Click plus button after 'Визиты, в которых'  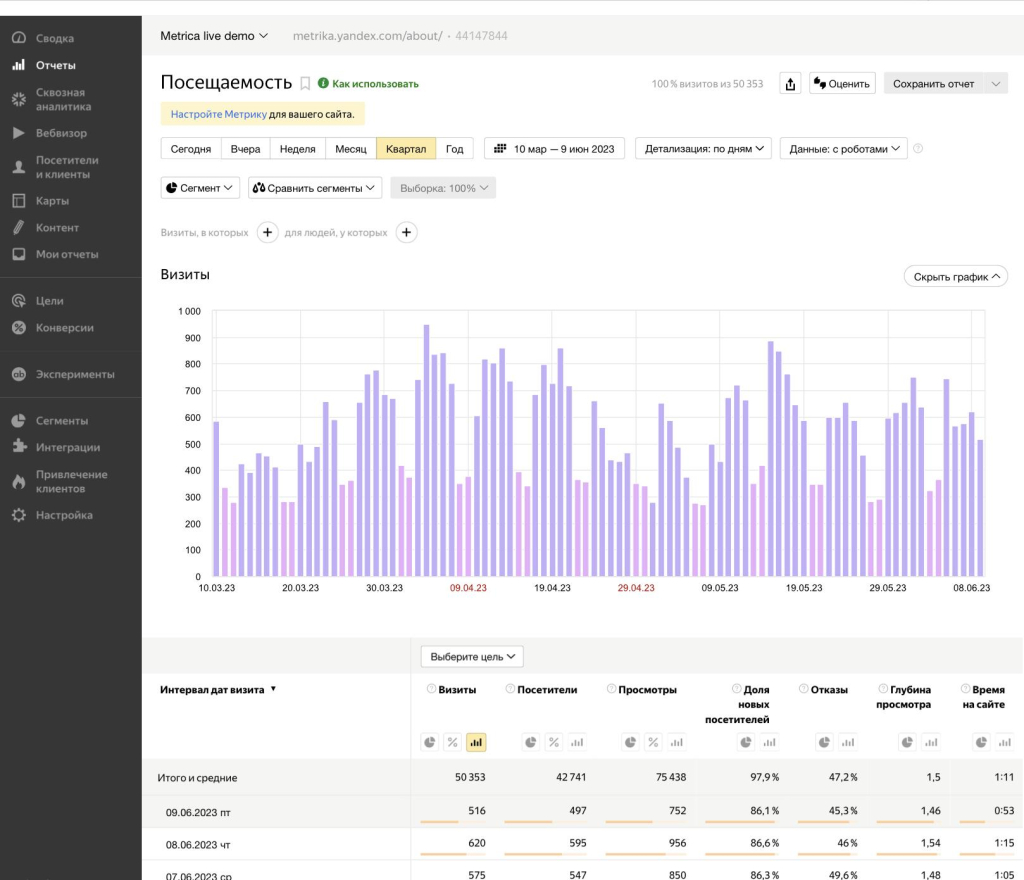267,233
